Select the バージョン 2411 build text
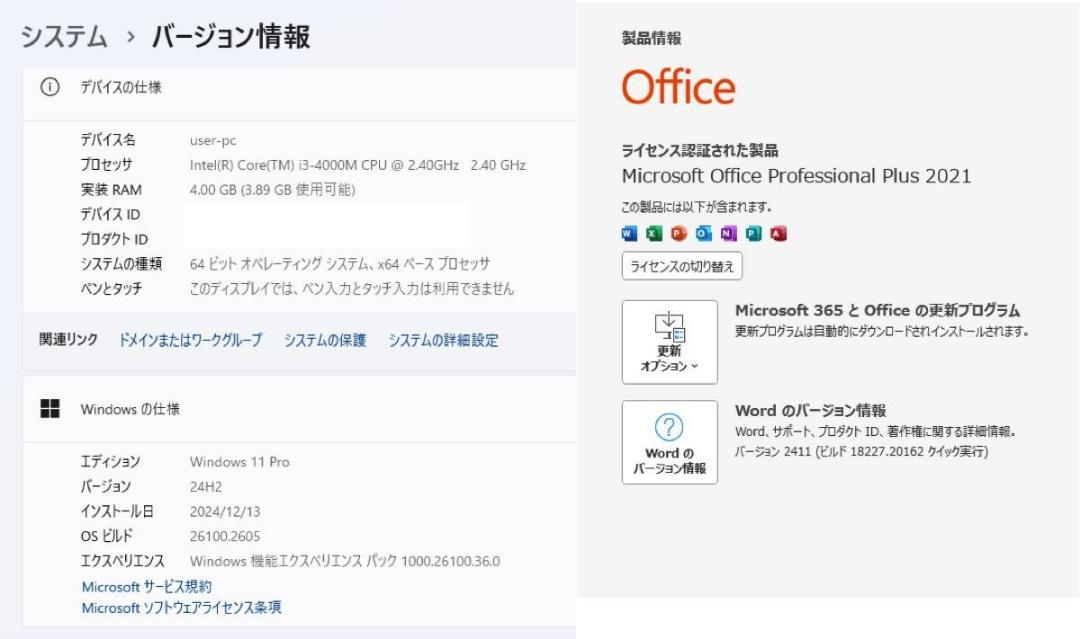The height and width of the screenshot is (639, 1080). click(861, 452)
